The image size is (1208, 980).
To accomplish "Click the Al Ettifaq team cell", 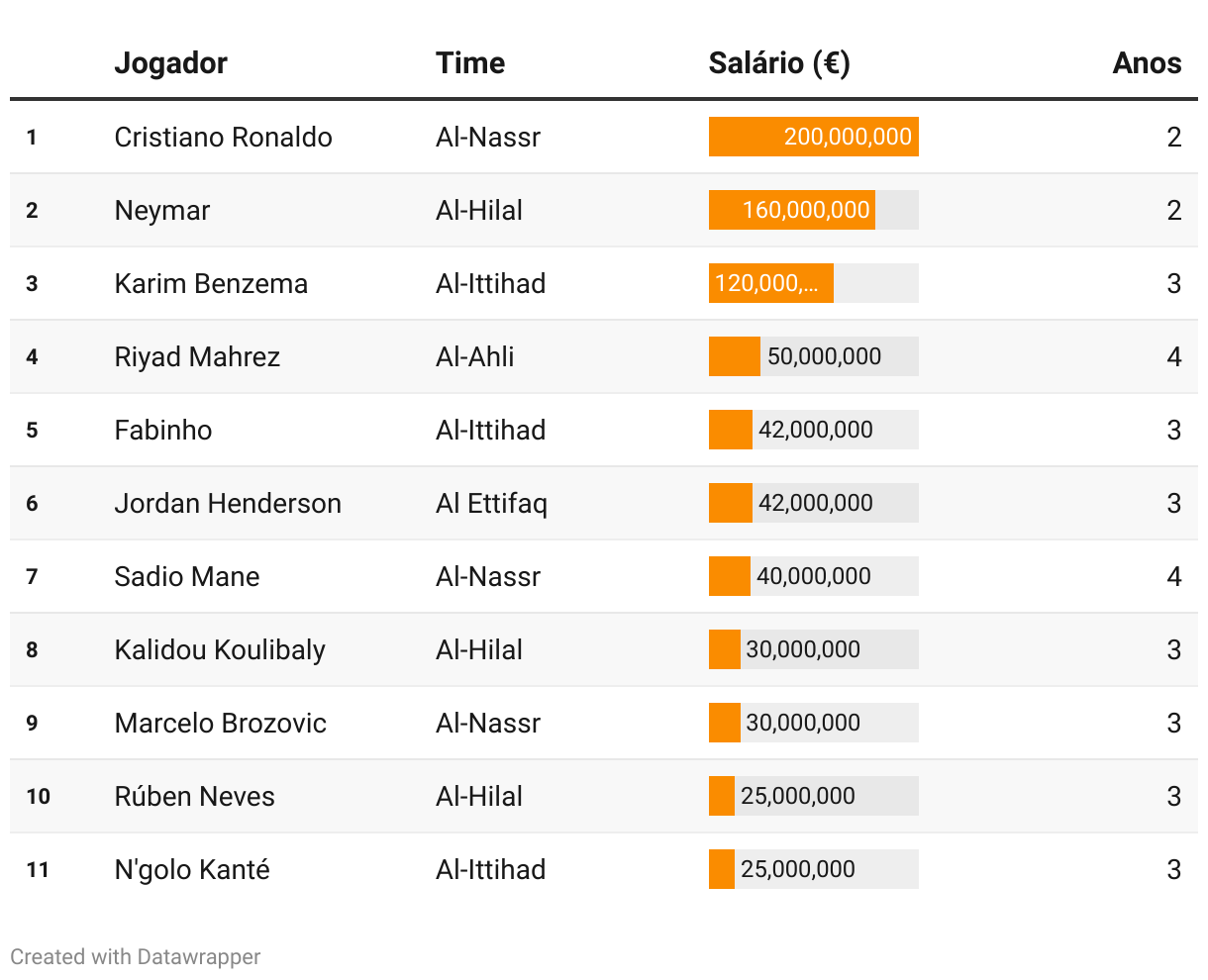I will pos(491,503).
